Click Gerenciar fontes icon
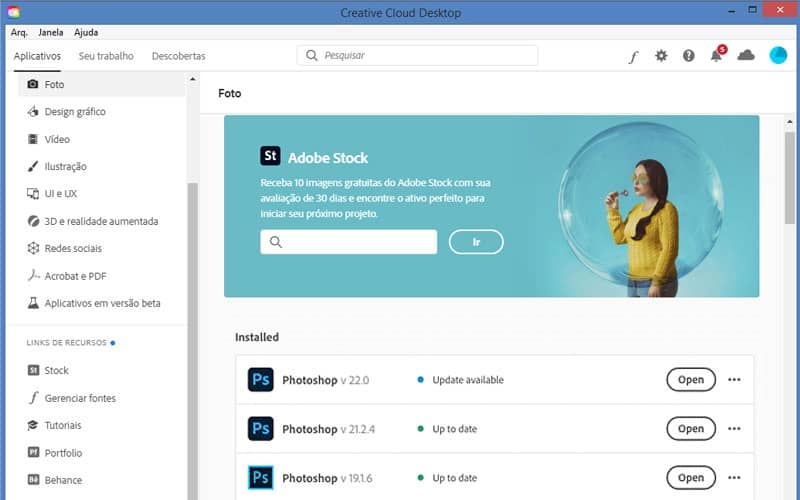This screenshot has width=800, height=500. click(x=33, y=398)
